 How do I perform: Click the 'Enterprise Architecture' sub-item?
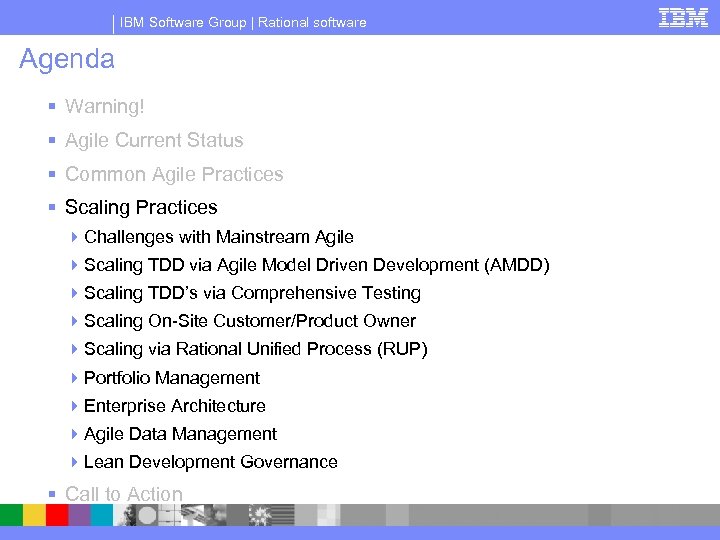[174, 406]
